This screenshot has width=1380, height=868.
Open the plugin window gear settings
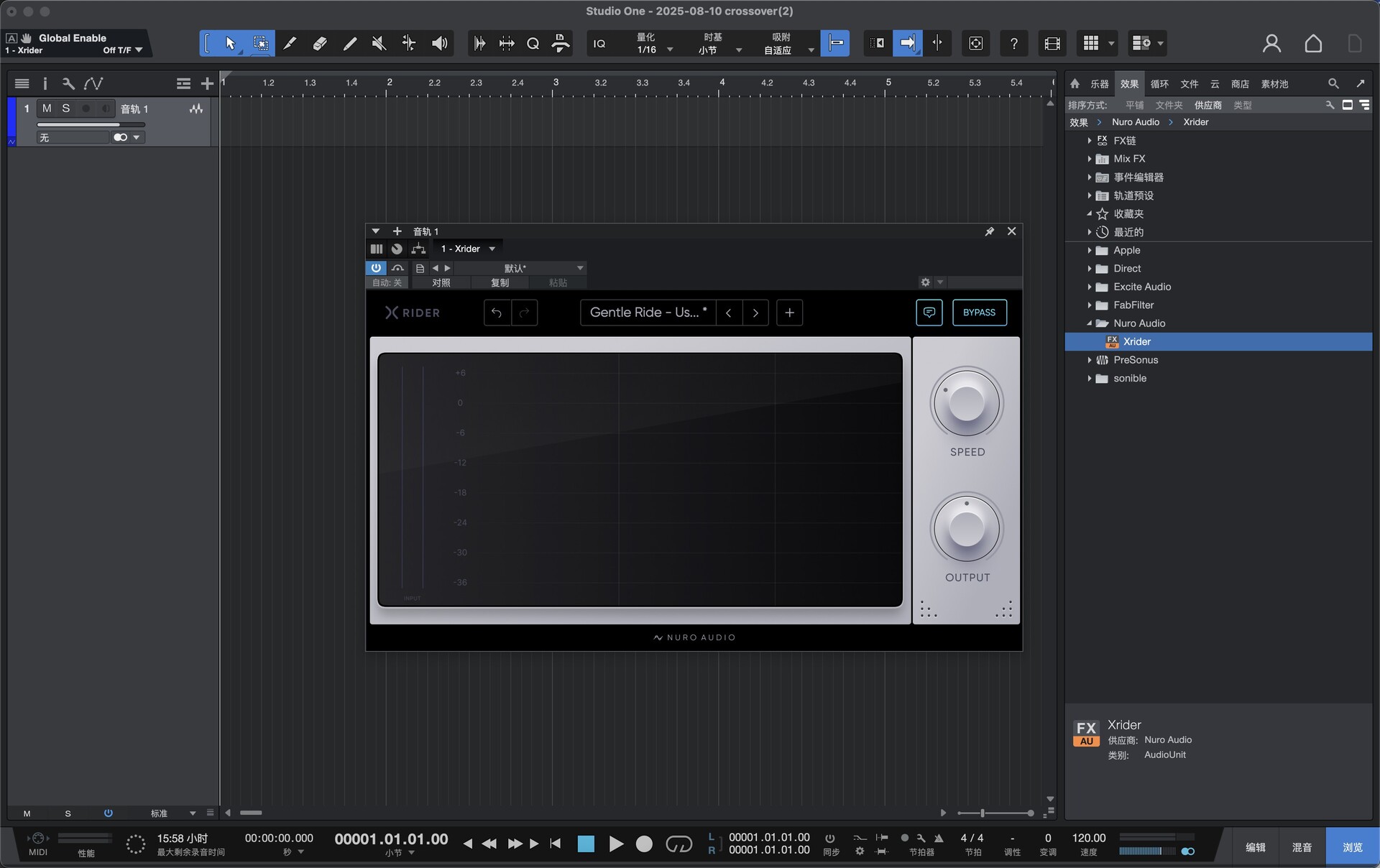pyautogui.click(x=926, y=282)
